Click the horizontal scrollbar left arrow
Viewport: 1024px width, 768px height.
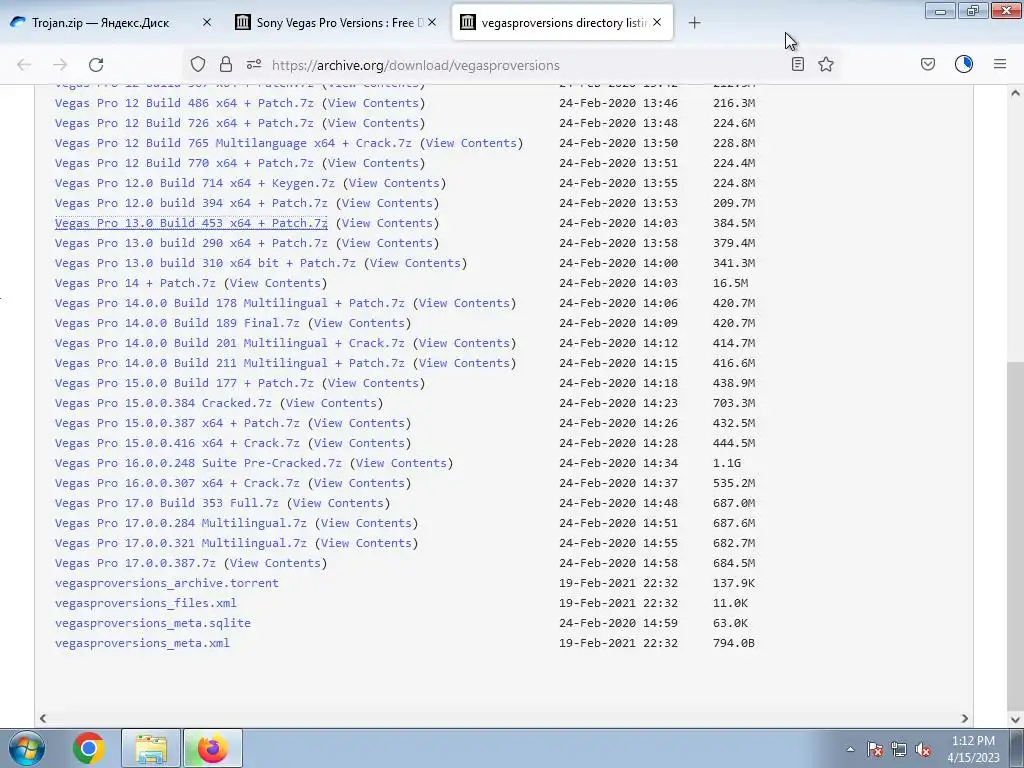[42, 718]
